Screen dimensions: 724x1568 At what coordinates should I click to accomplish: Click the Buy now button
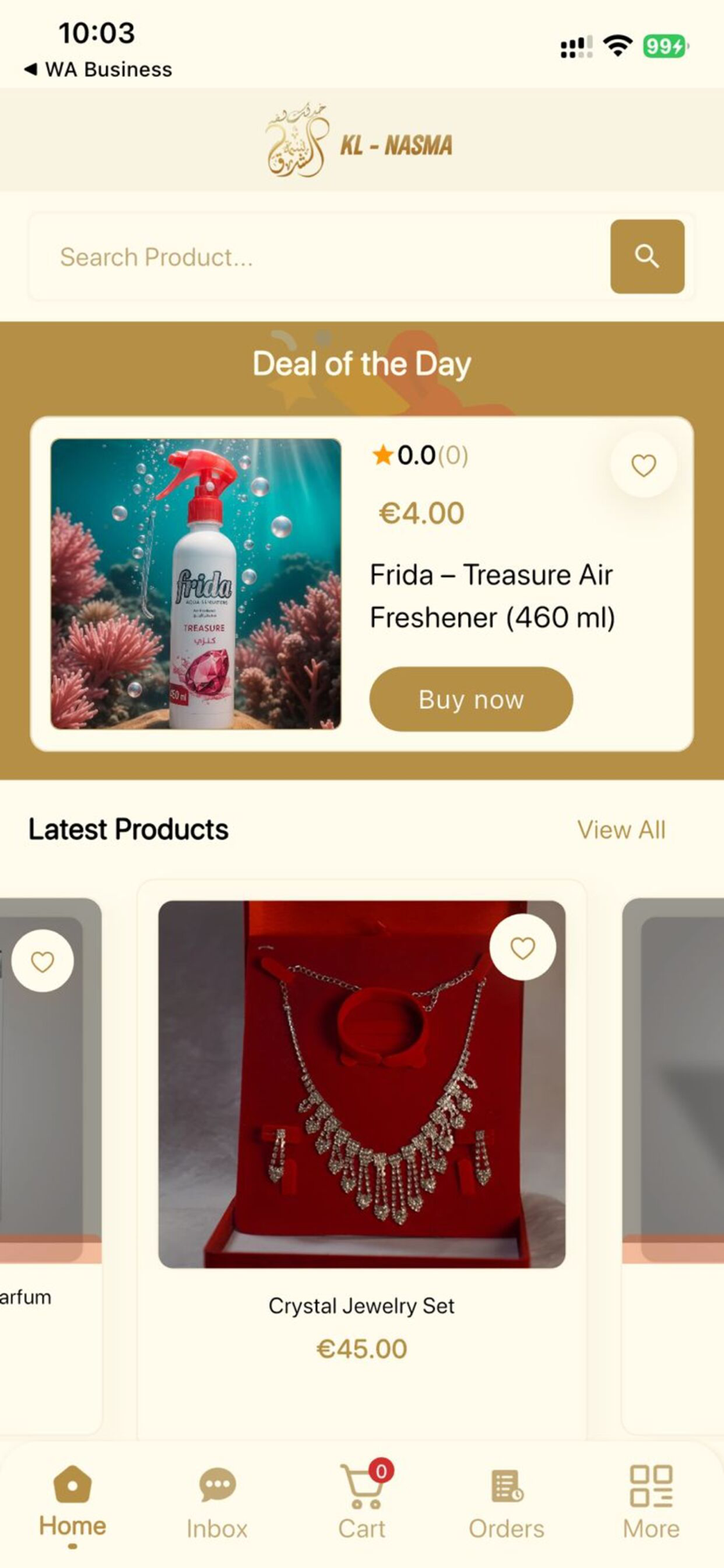471,699
